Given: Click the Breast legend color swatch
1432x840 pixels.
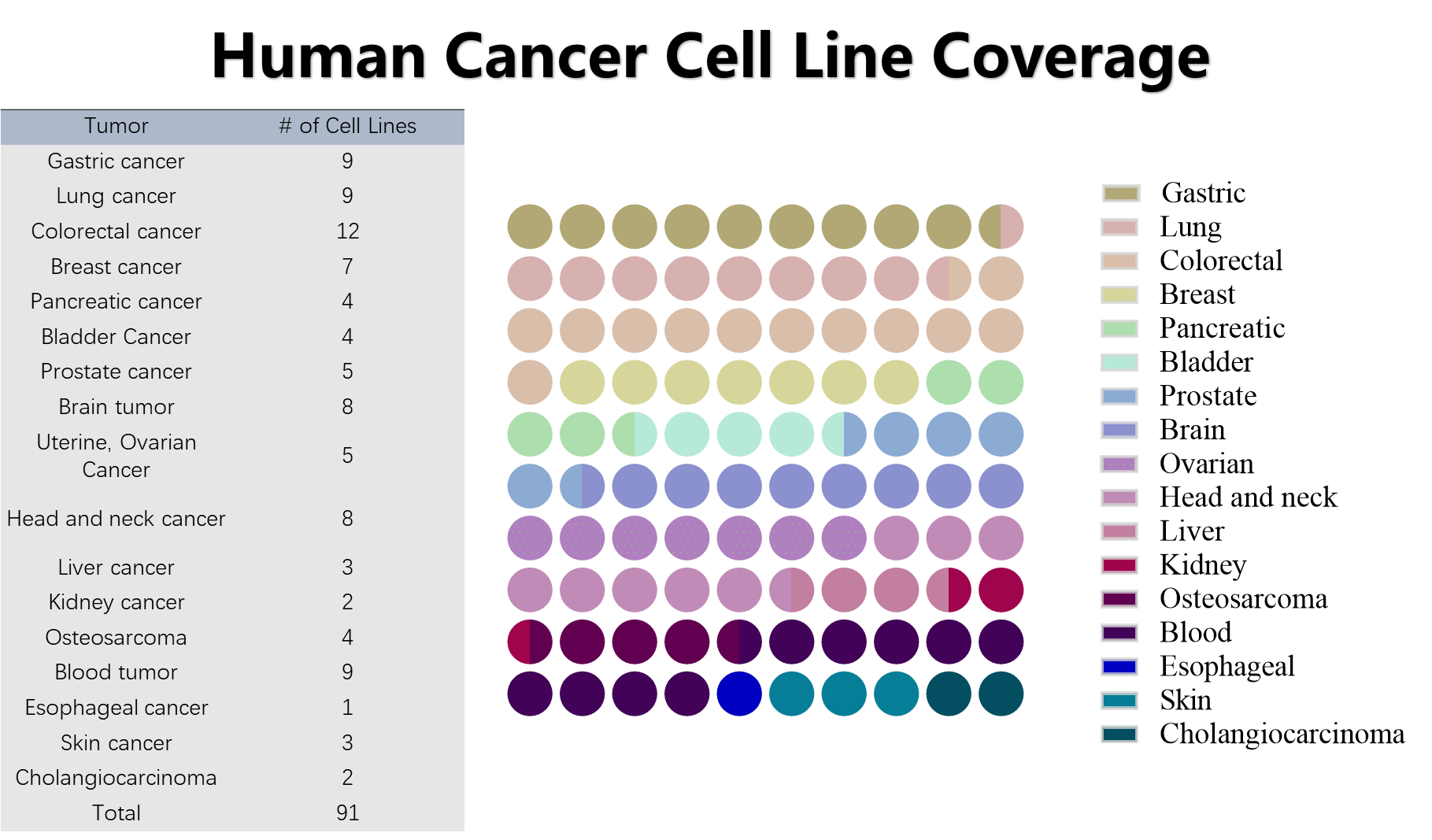Looking at the screenshot, I should point(1119,295).
